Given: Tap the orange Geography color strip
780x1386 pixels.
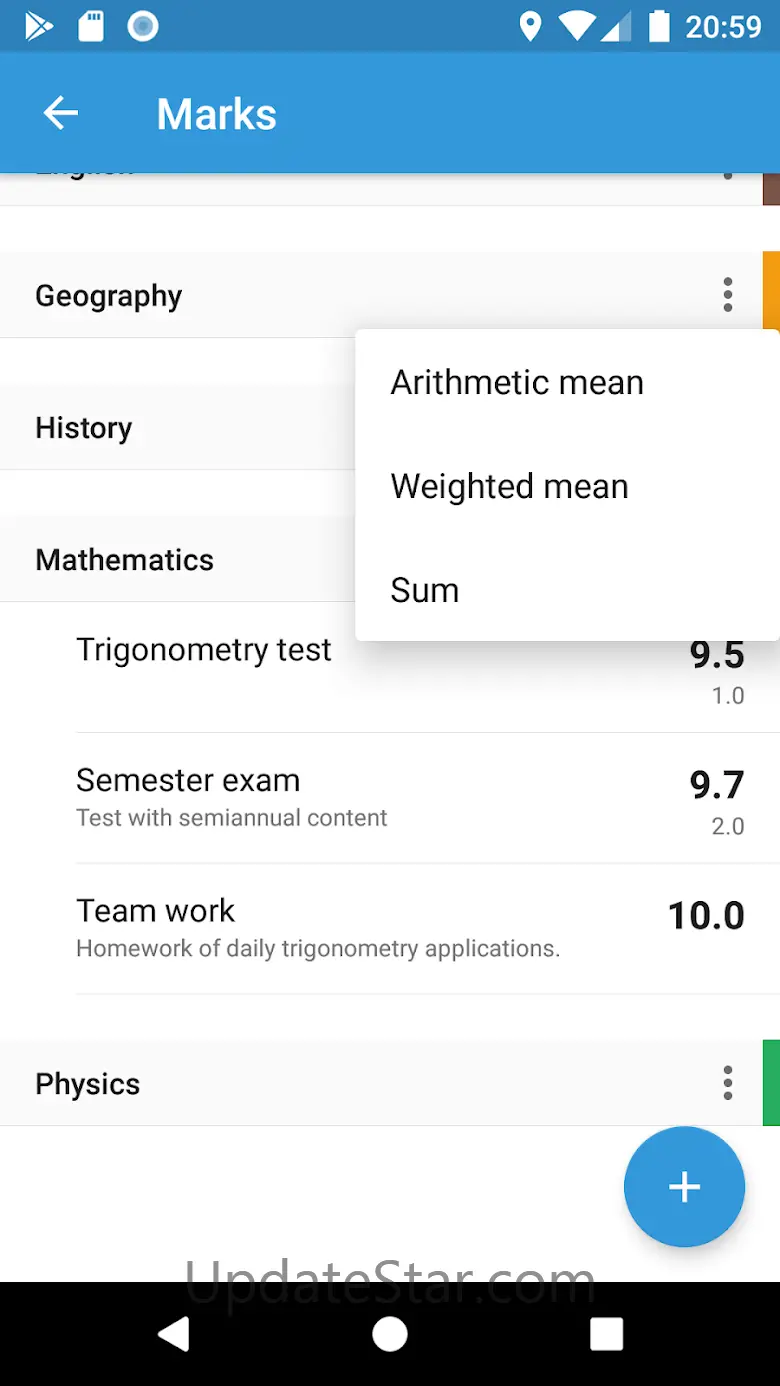Looking at the screenshot, I should click(771, 291).
